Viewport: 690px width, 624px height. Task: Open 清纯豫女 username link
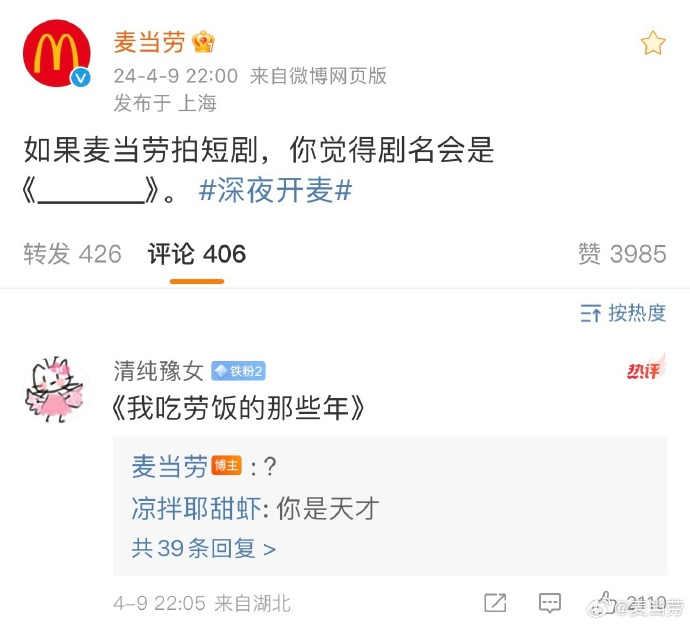[x=158, y=371]
